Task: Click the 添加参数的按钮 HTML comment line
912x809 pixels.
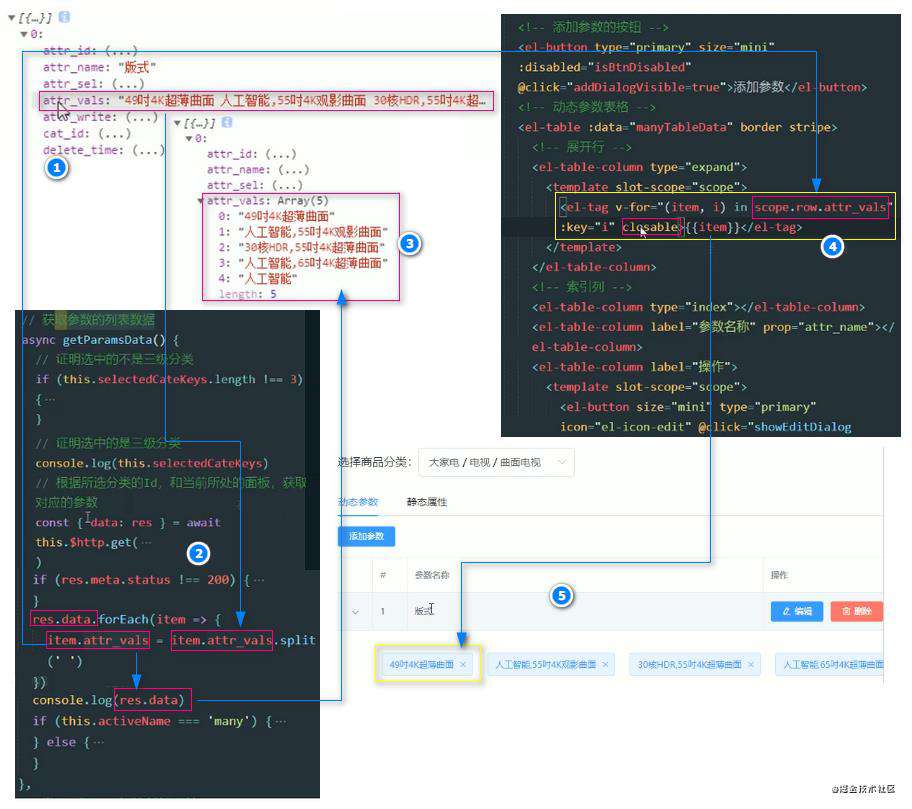Action: click(593, 27)
